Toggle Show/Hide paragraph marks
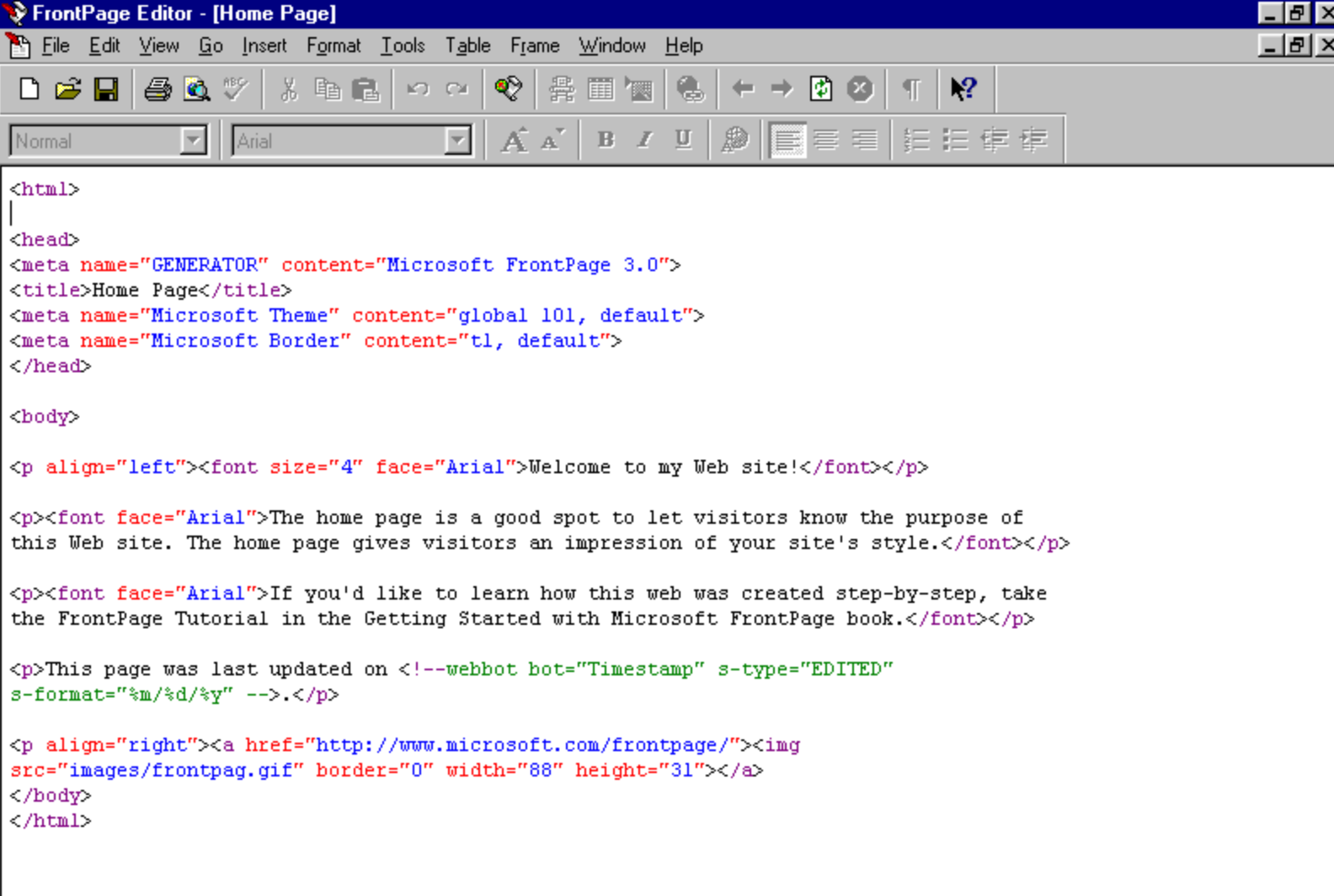 pos(911,88)
